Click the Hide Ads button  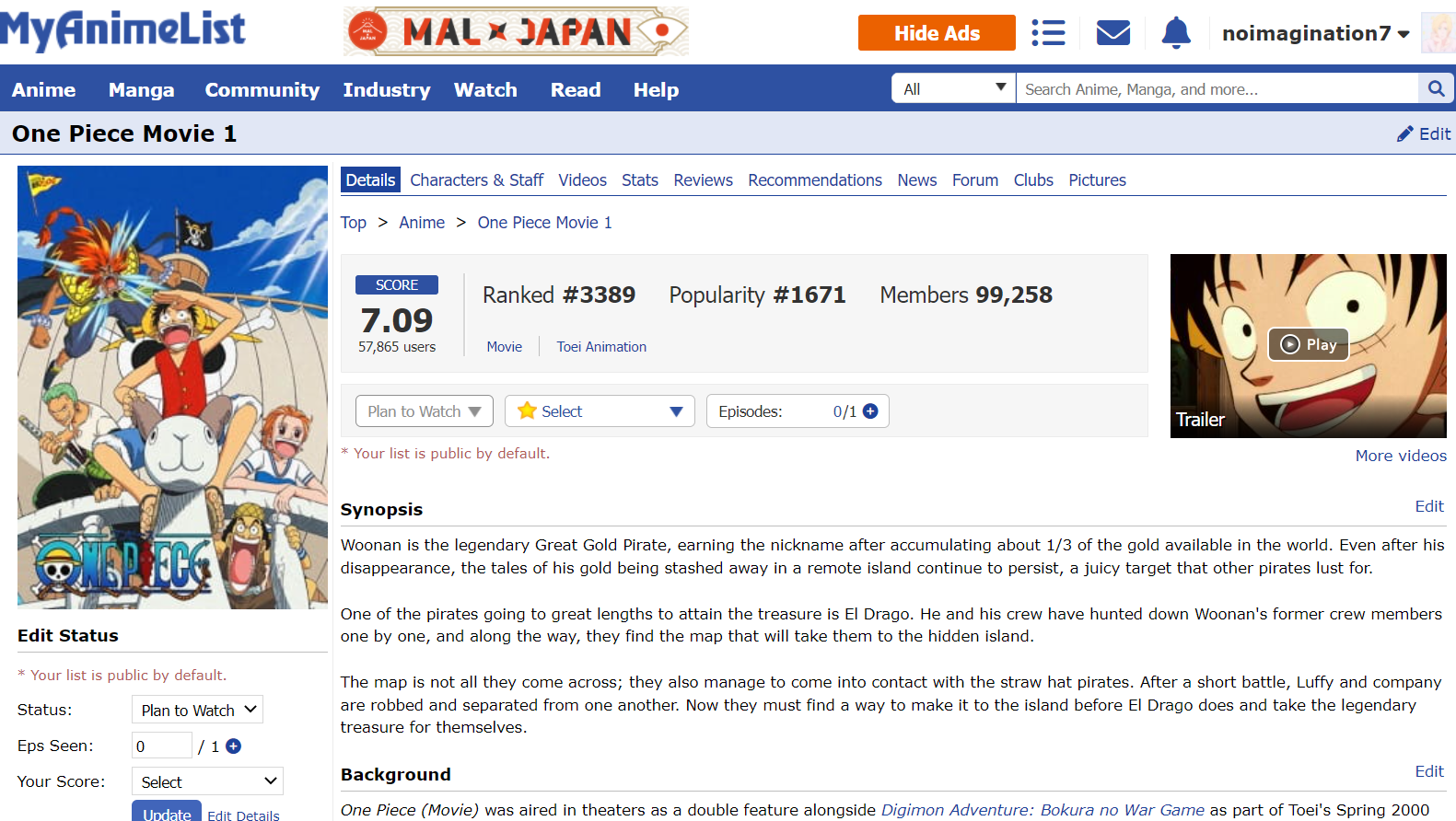937,33
